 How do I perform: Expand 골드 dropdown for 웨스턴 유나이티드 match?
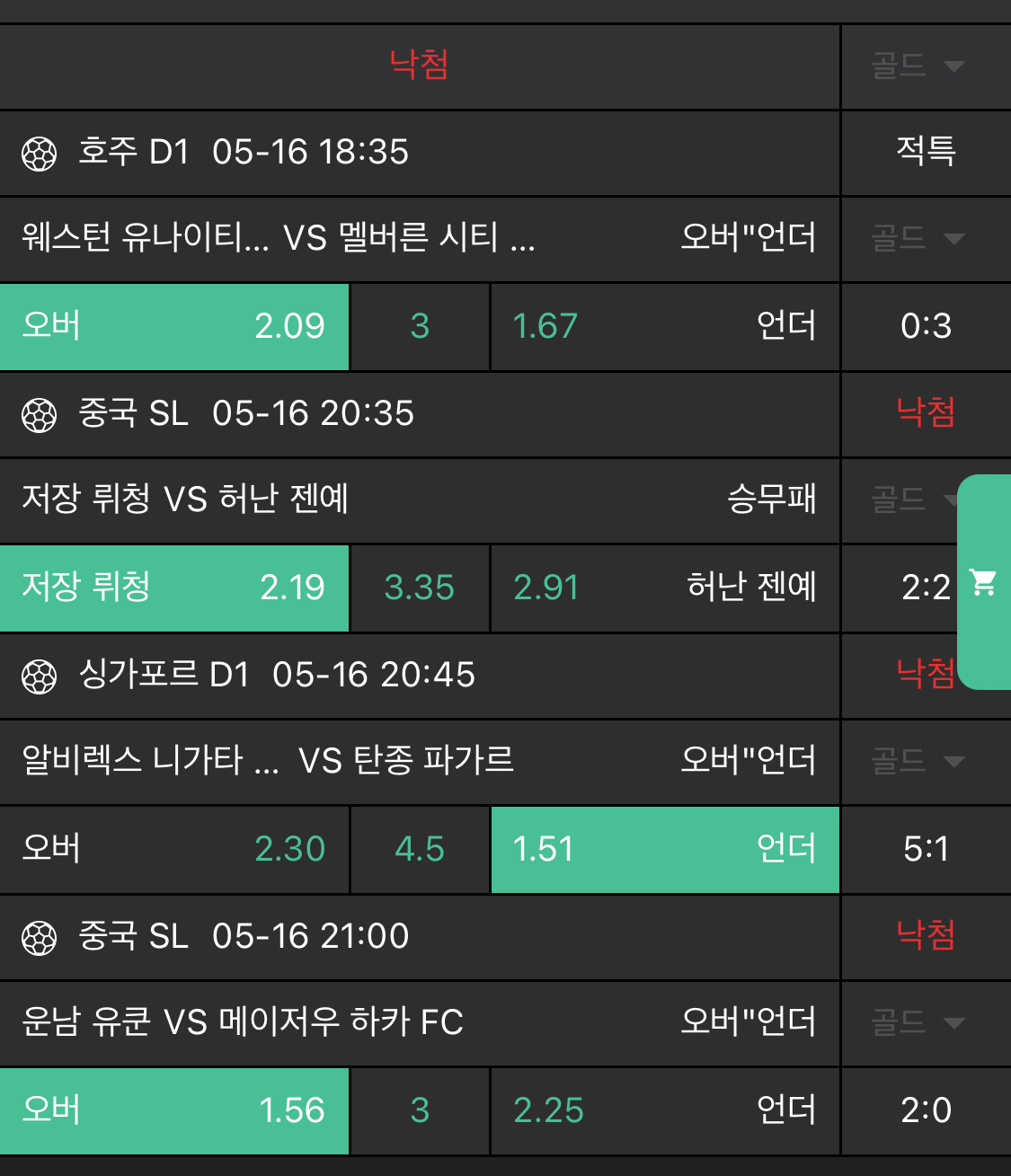(918, 238)
